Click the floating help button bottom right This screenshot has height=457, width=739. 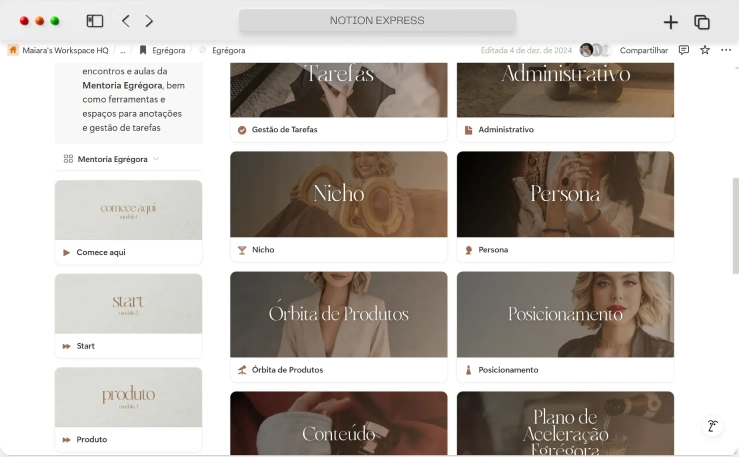point(713,425)
